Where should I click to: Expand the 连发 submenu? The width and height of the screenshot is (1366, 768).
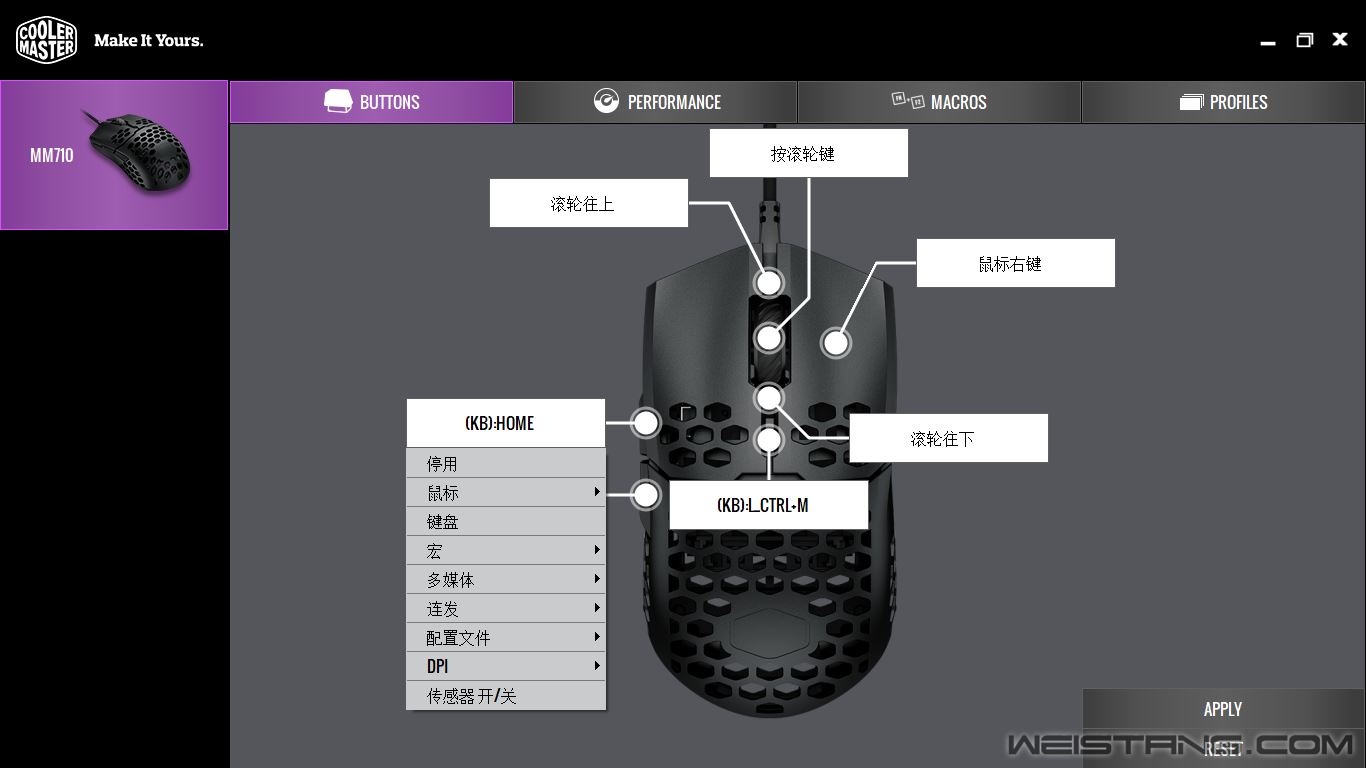coord(506,609)
